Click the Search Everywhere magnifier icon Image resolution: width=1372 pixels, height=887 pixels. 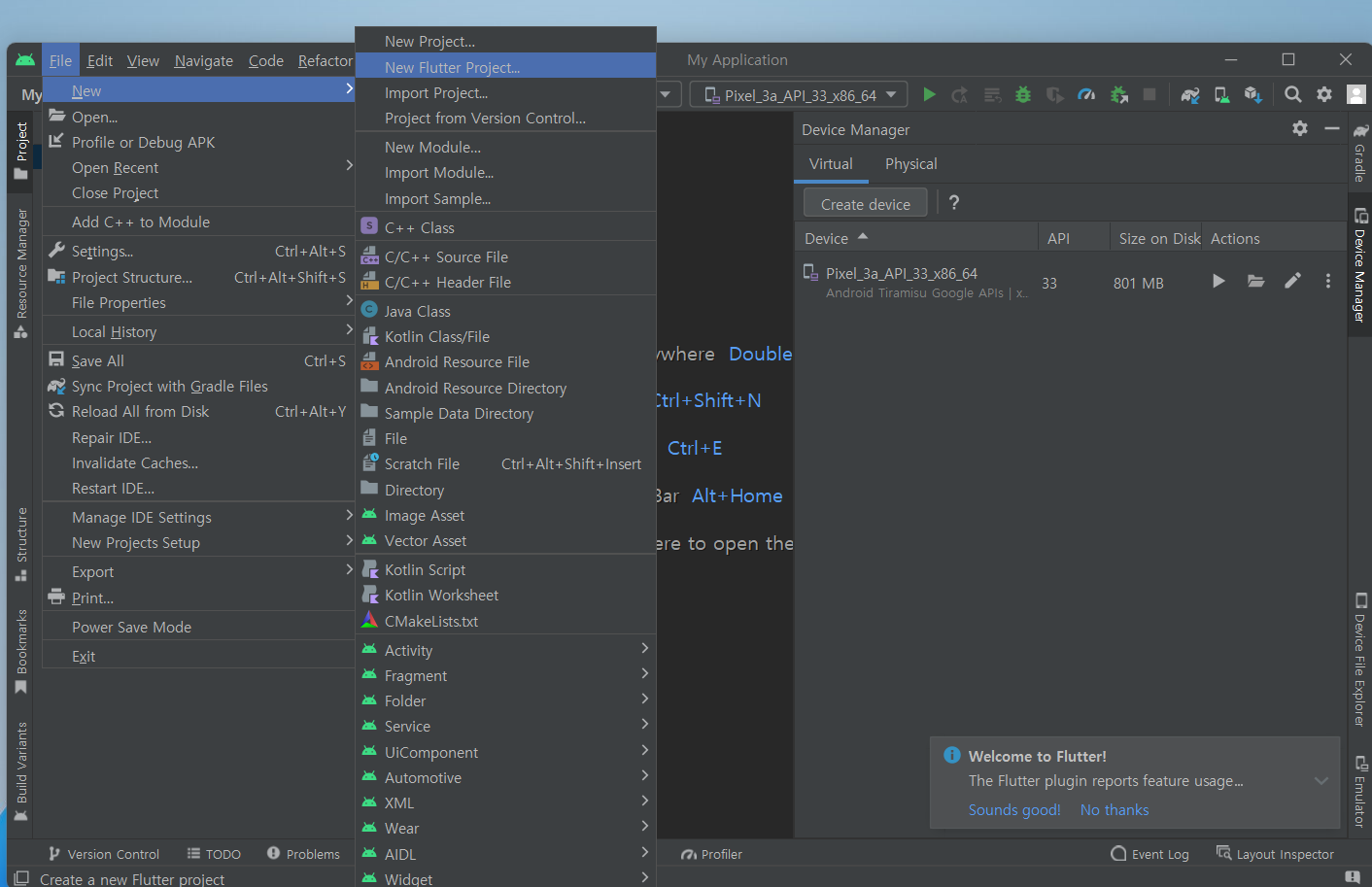click(1292, 94)
